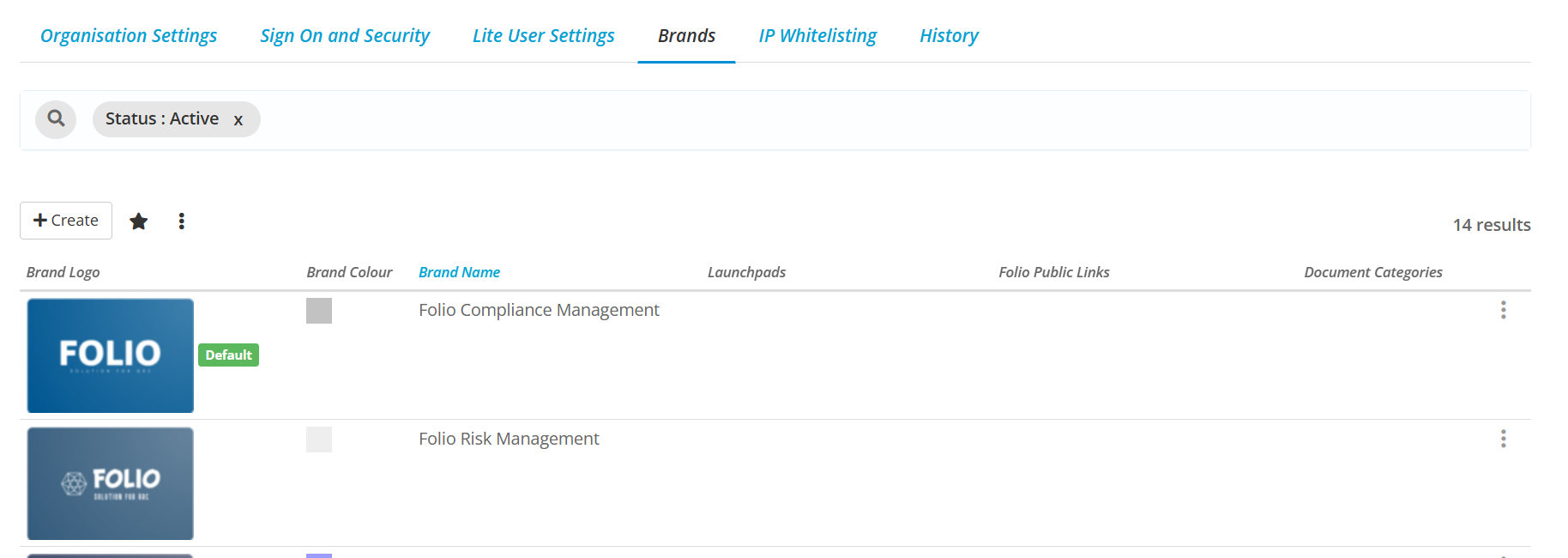Click the green Default badge
Viewport: 1568px width, 558px height.
click(x=228, y=355)
